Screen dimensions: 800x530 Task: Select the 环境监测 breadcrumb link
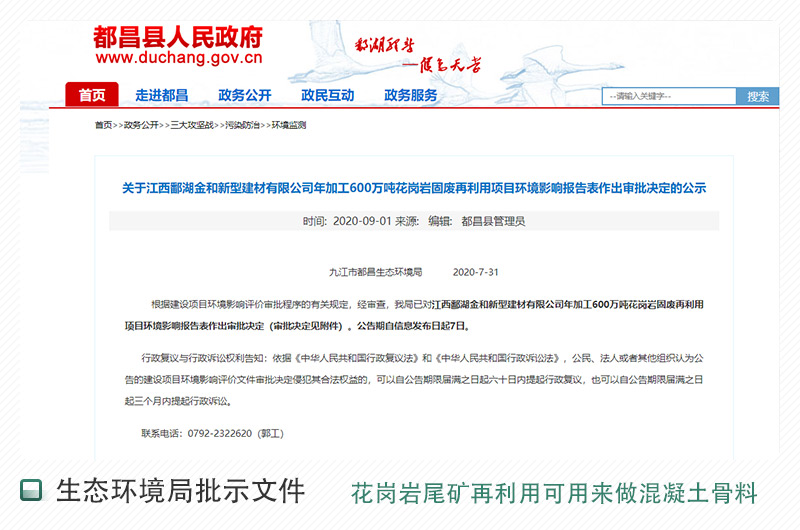coord(289,125)
